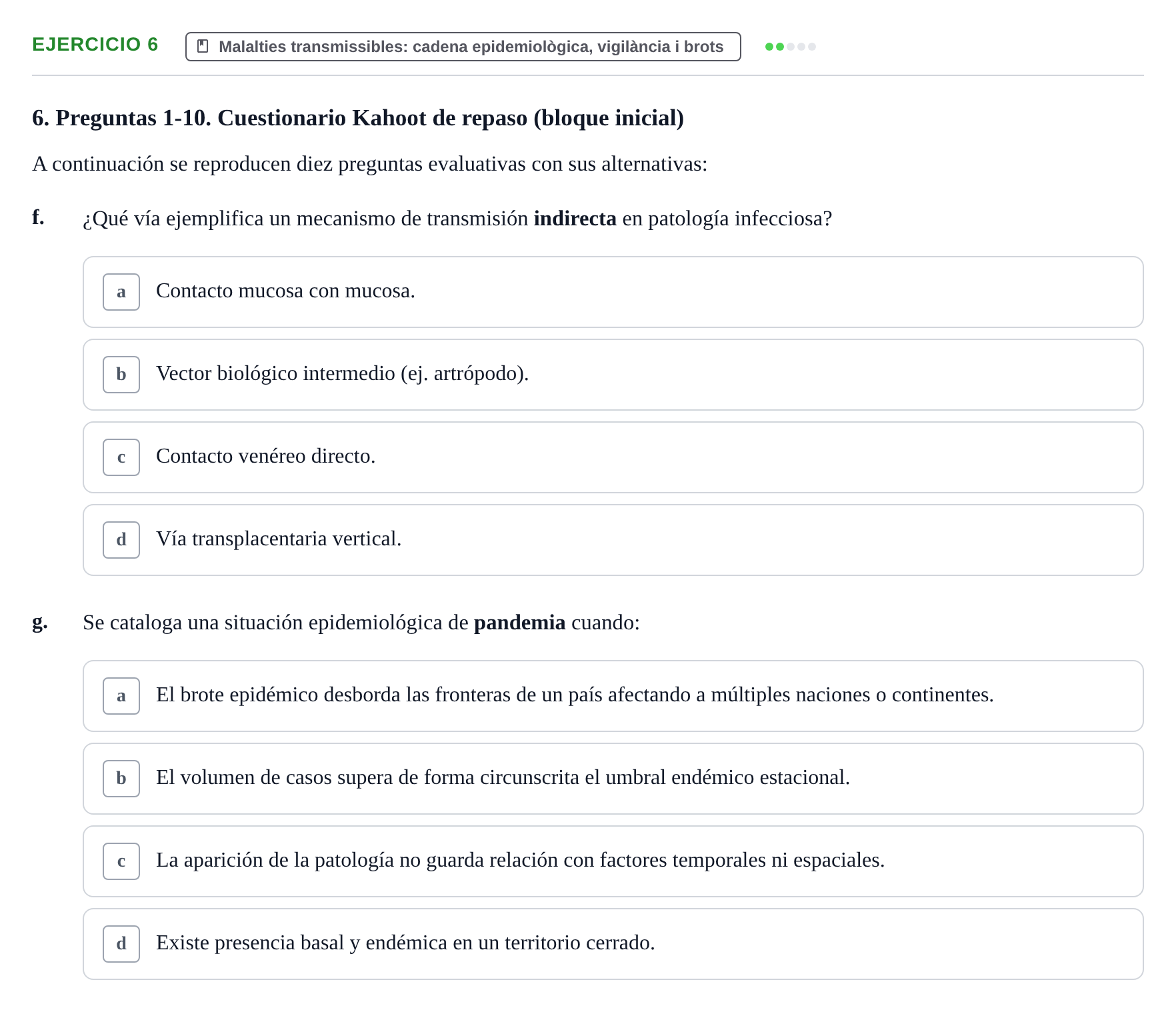
Task: Open the Malalties transmissibles topic tag
Action: click(463, 47)
